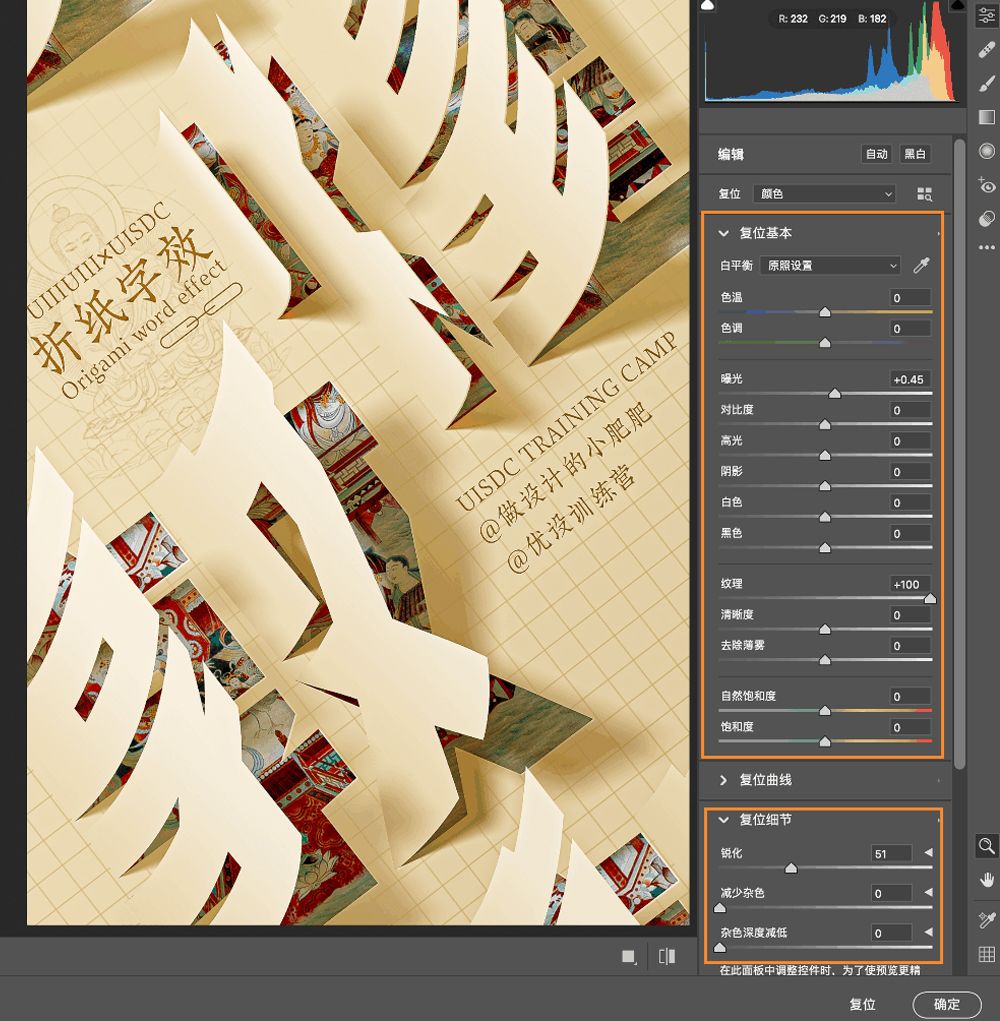Screen dimensions: 1000x1021
Task: Select the Hand pan tool
Action: point(986,880)
